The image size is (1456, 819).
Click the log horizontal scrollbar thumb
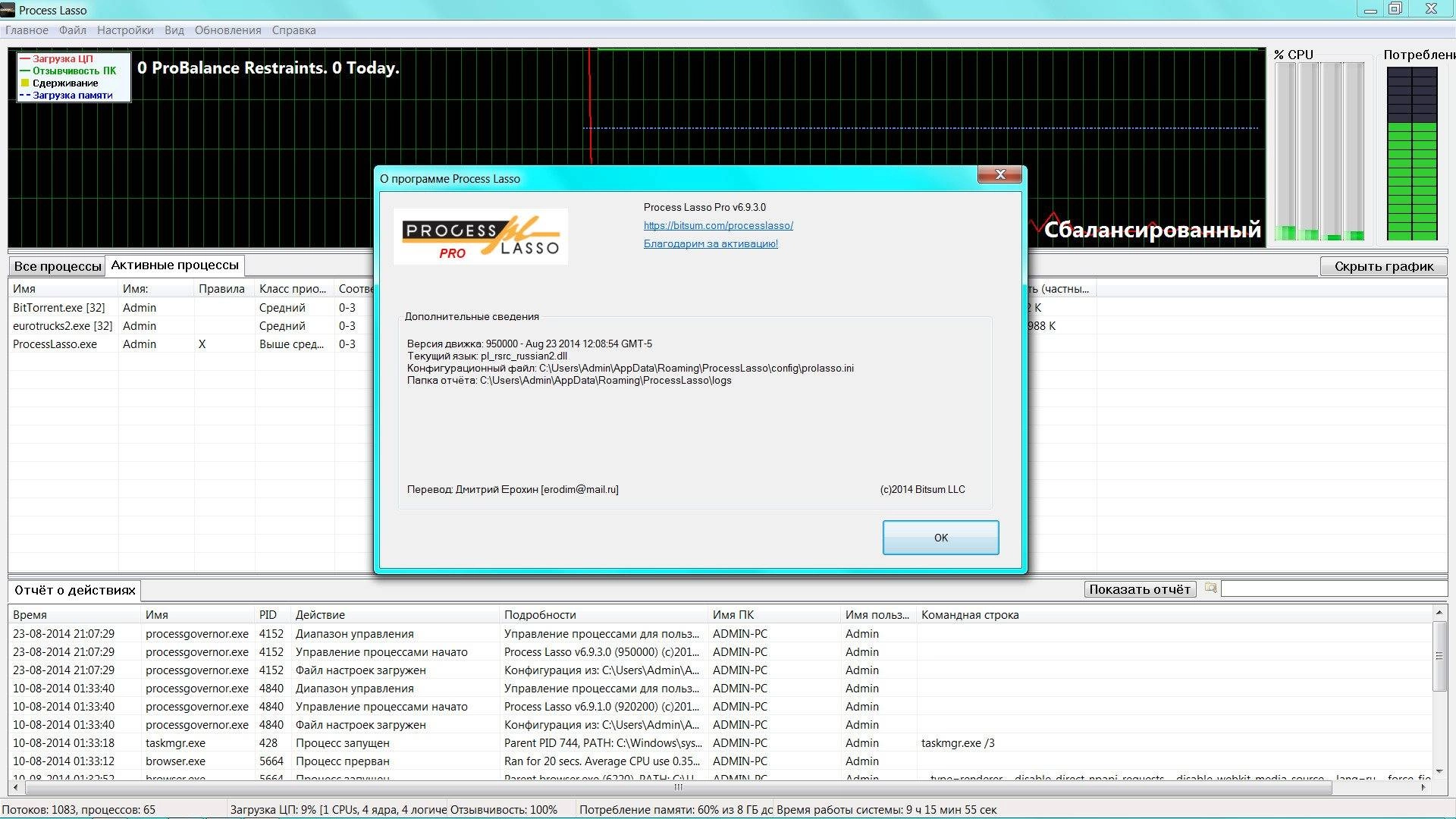(677, 787)
